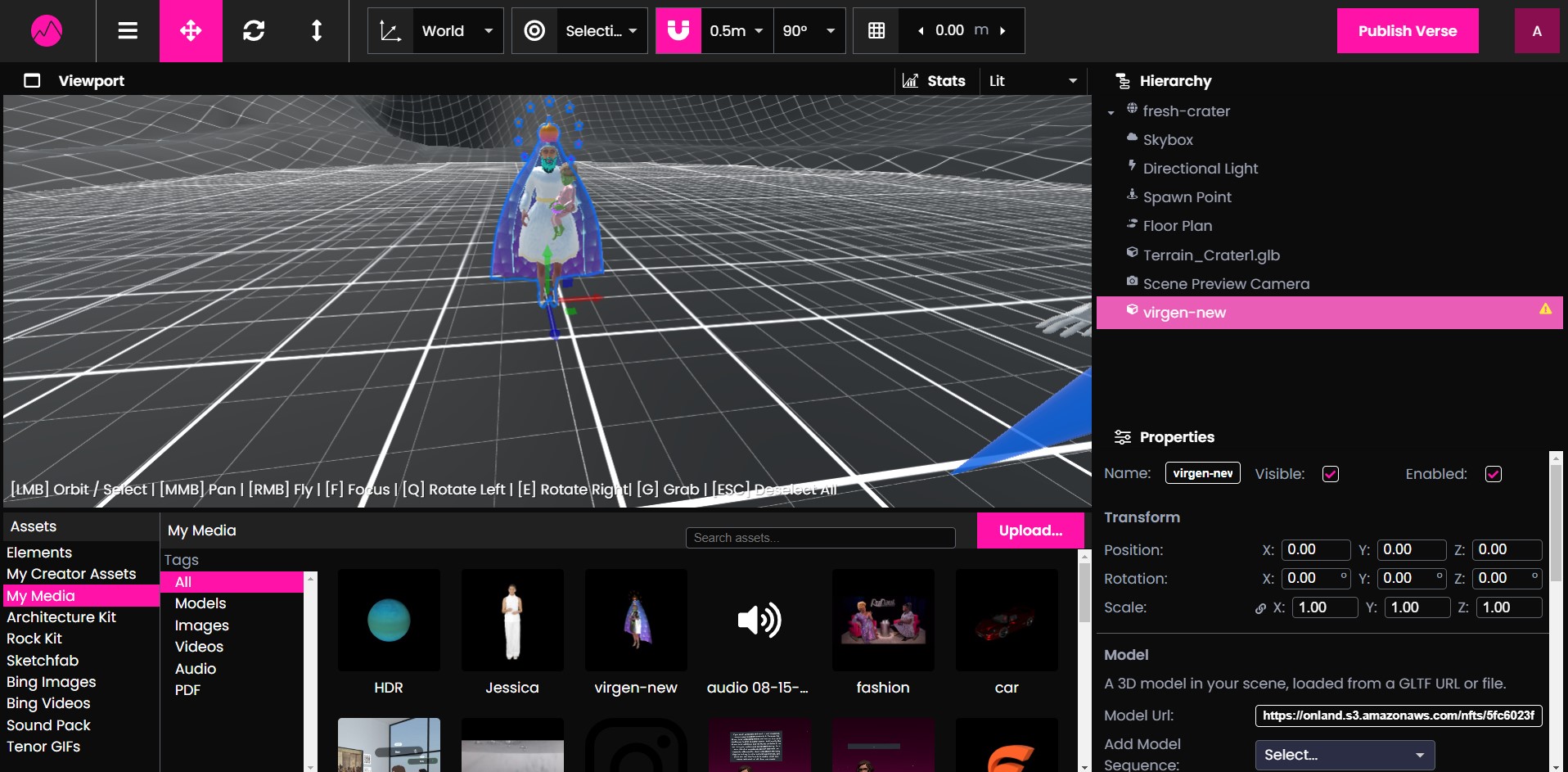Open the Elements asset source
Viewport: 1568px width, 772px height.
click(39, 553)
